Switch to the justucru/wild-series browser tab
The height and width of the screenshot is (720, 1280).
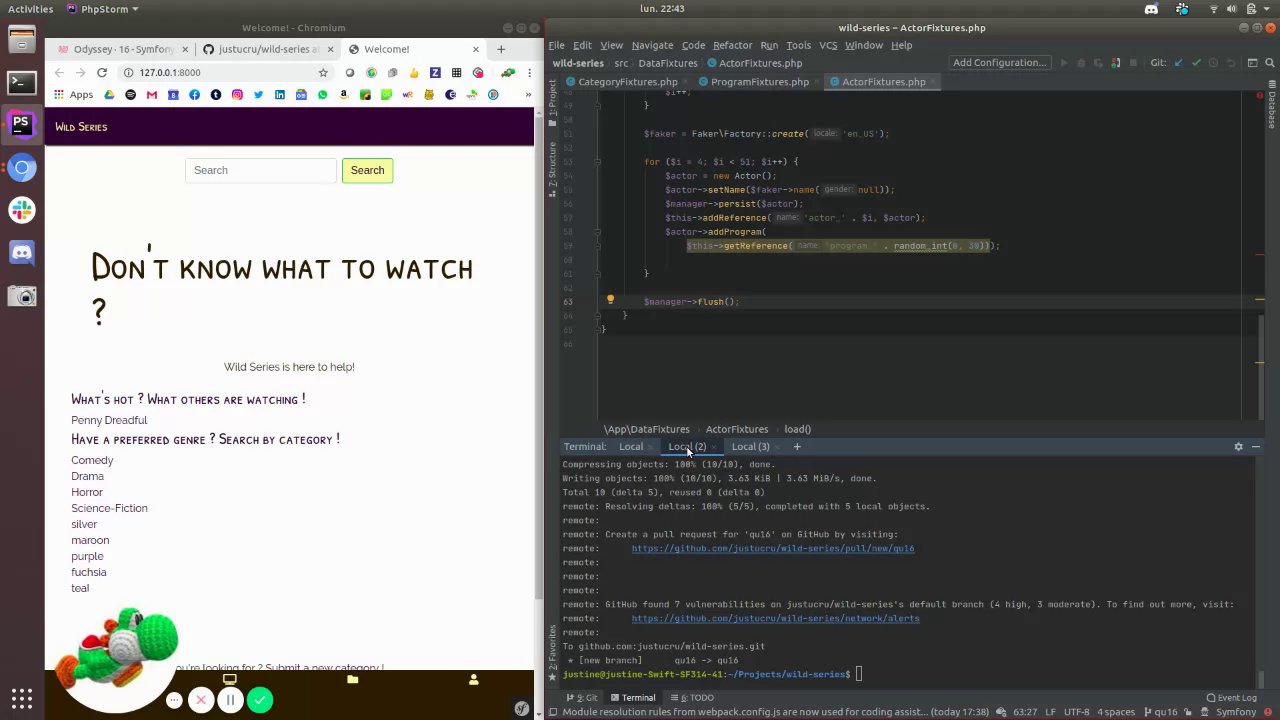(268, 49)
